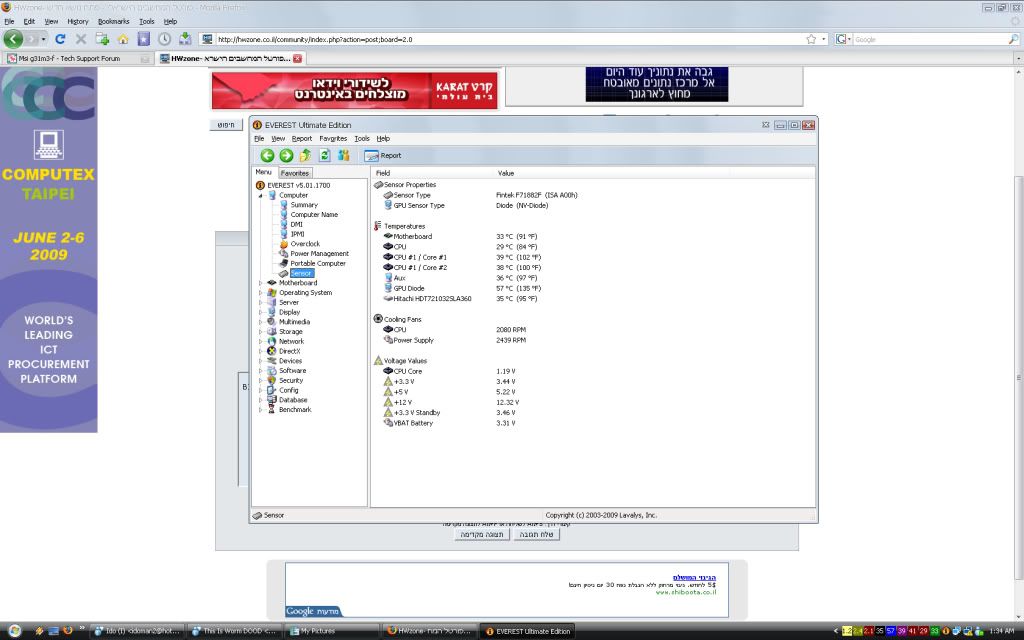The height and width of the screenshot is (640, 1024).
Task: Expand the Network tree node
Action: click(261, 342)
